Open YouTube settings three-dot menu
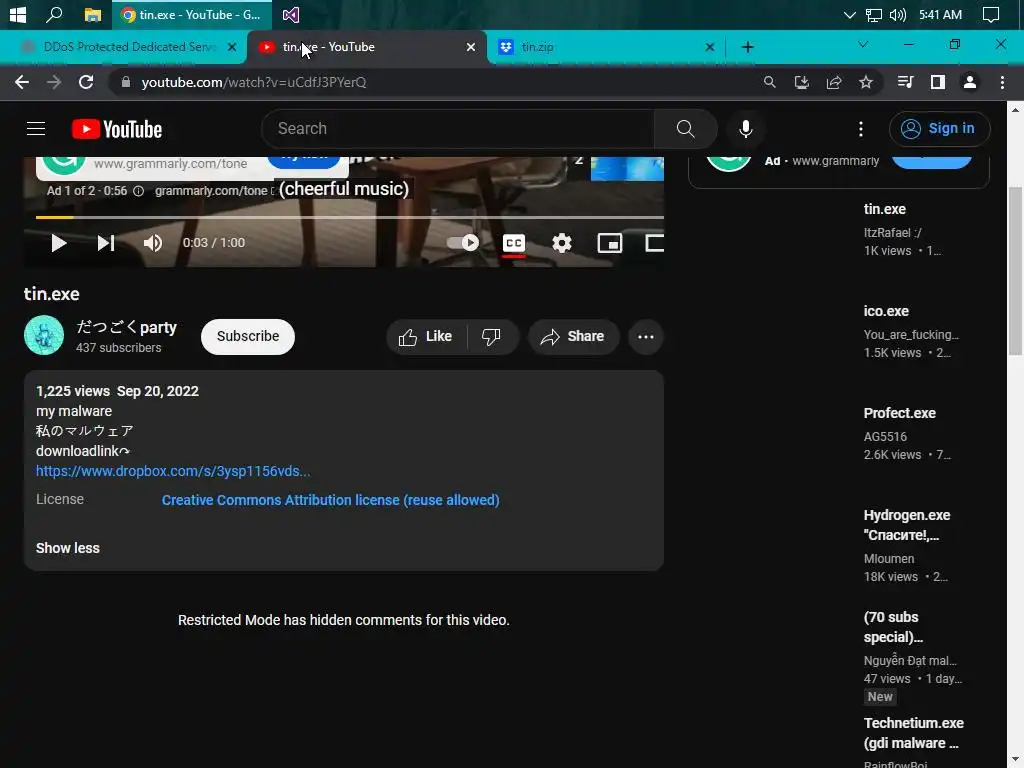The width and height of the screenshot is (1024, 768). tap(861, 129)
